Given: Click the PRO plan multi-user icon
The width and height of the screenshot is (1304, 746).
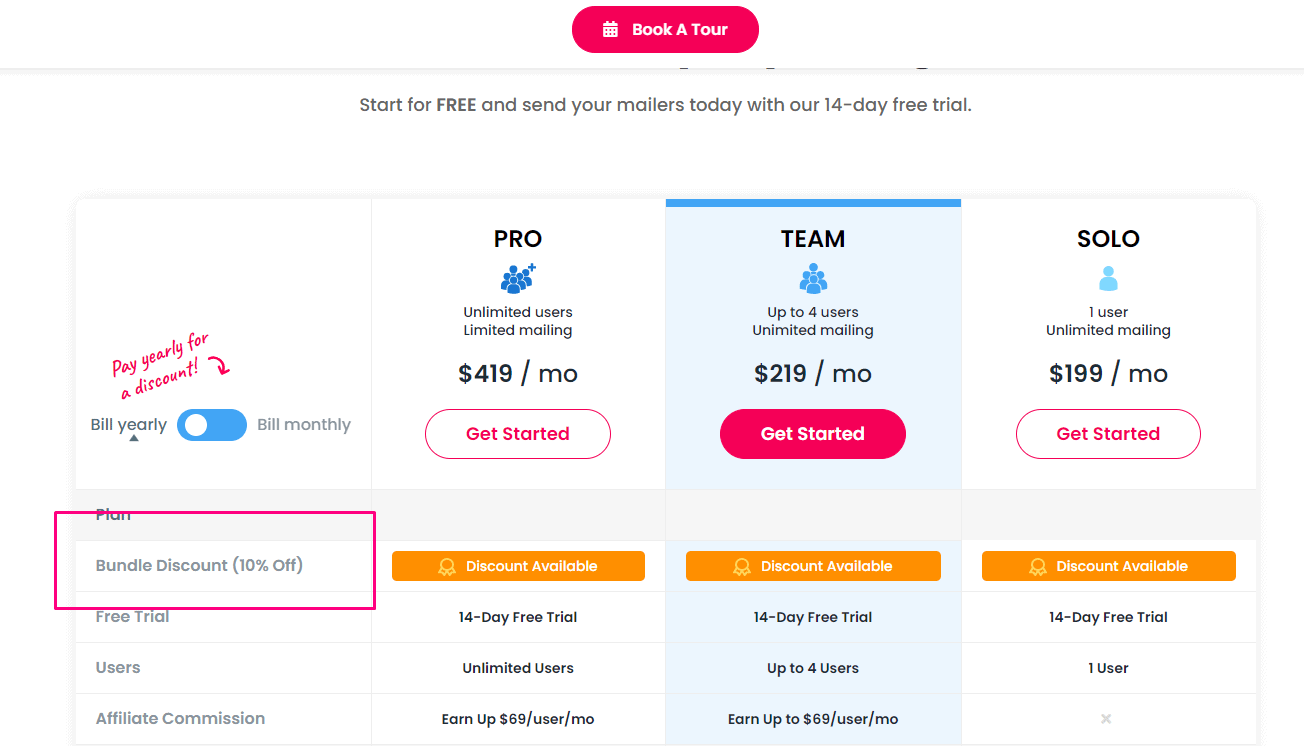Looking at the screenshot, I should [518, 278].
